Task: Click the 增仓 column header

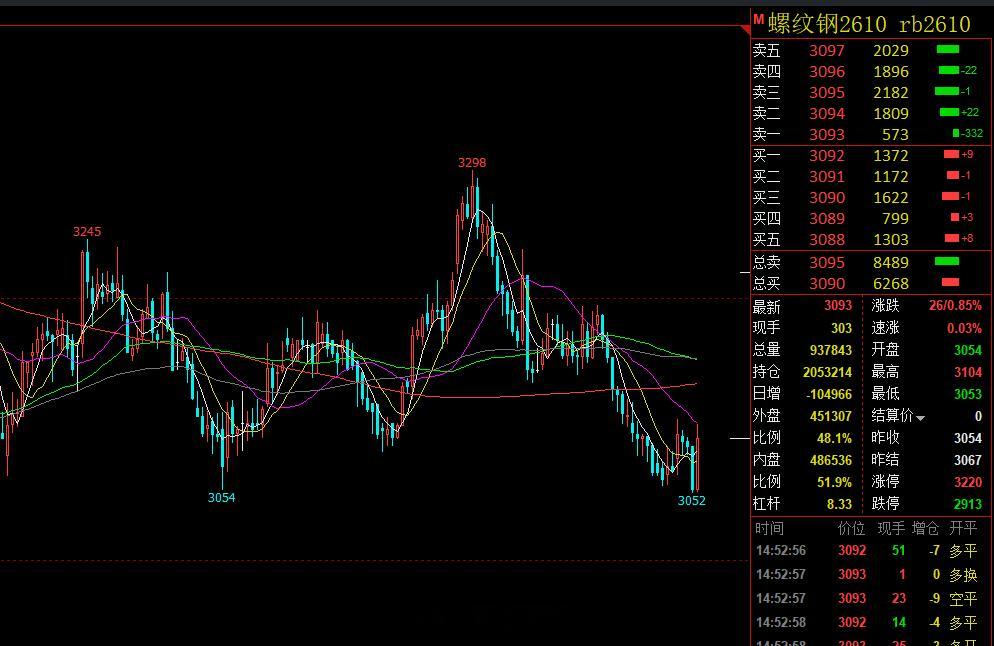Action: point(926,528)
